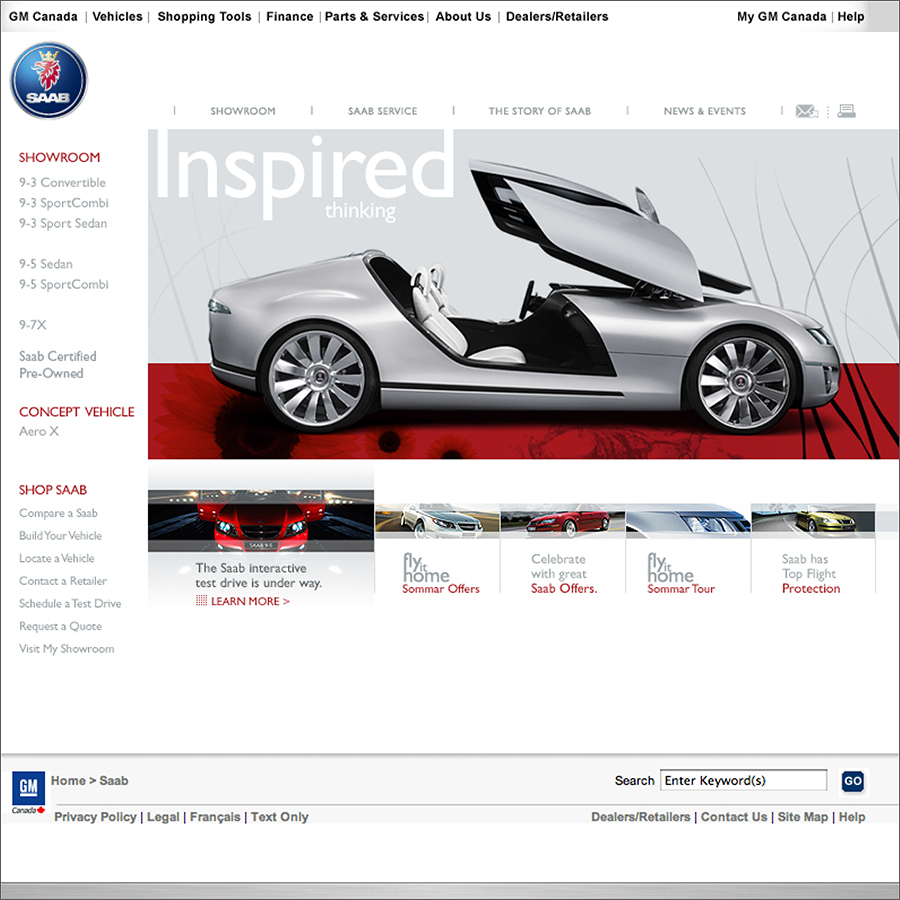The height and width of the screenshot is (900, 900).
Task: Switch to Français
Action: point(215,817)
